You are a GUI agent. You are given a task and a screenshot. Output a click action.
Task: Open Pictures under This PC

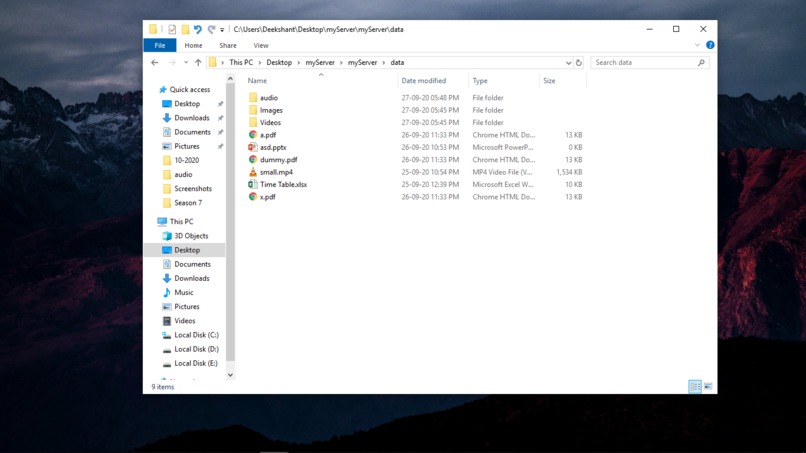(187, 306)
